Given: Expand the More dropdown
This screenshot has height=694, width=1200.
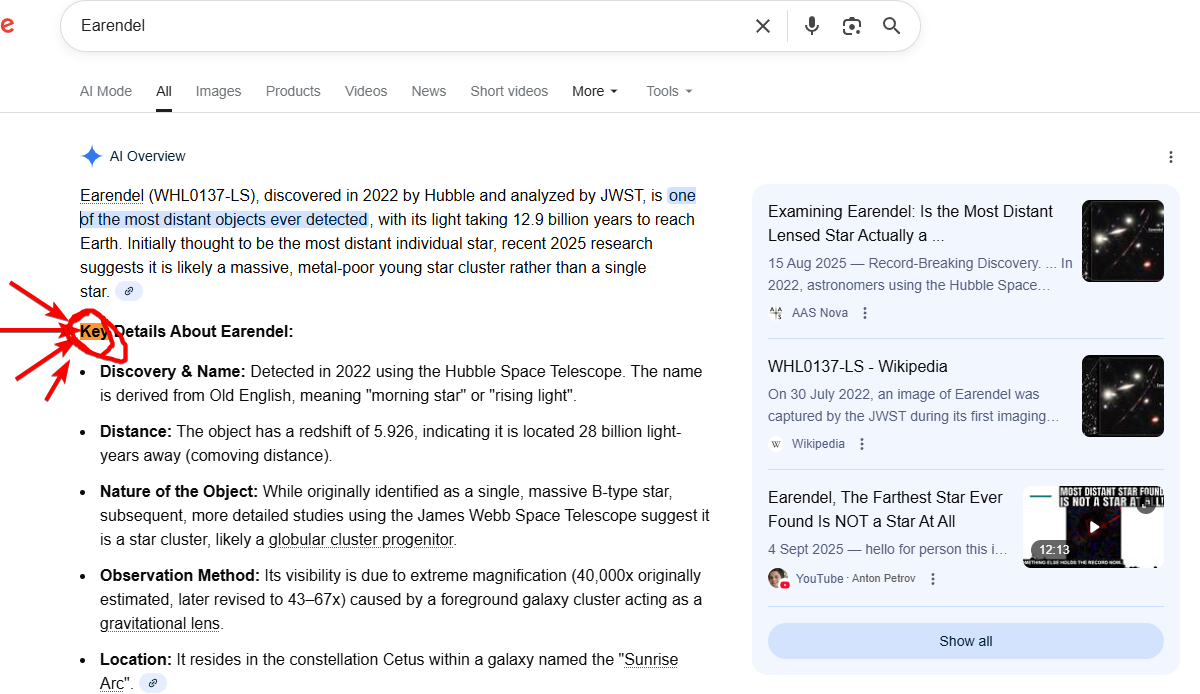Looking at the screenshot, I should pyautogui.click(x=595, y=91).
